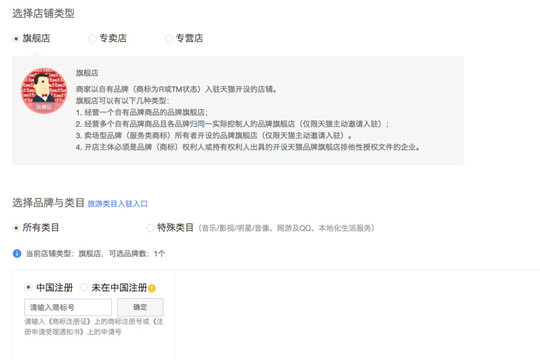
Task: Click the 当前店铺类型 status text
Action: point(95,254)
